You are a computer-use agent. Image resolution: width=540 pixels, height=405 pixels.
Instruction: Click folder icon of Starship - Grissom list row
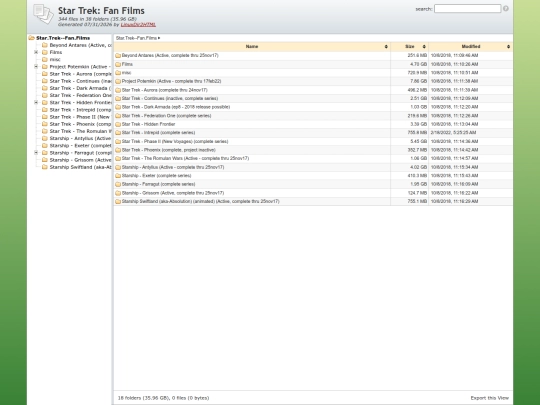118,193
